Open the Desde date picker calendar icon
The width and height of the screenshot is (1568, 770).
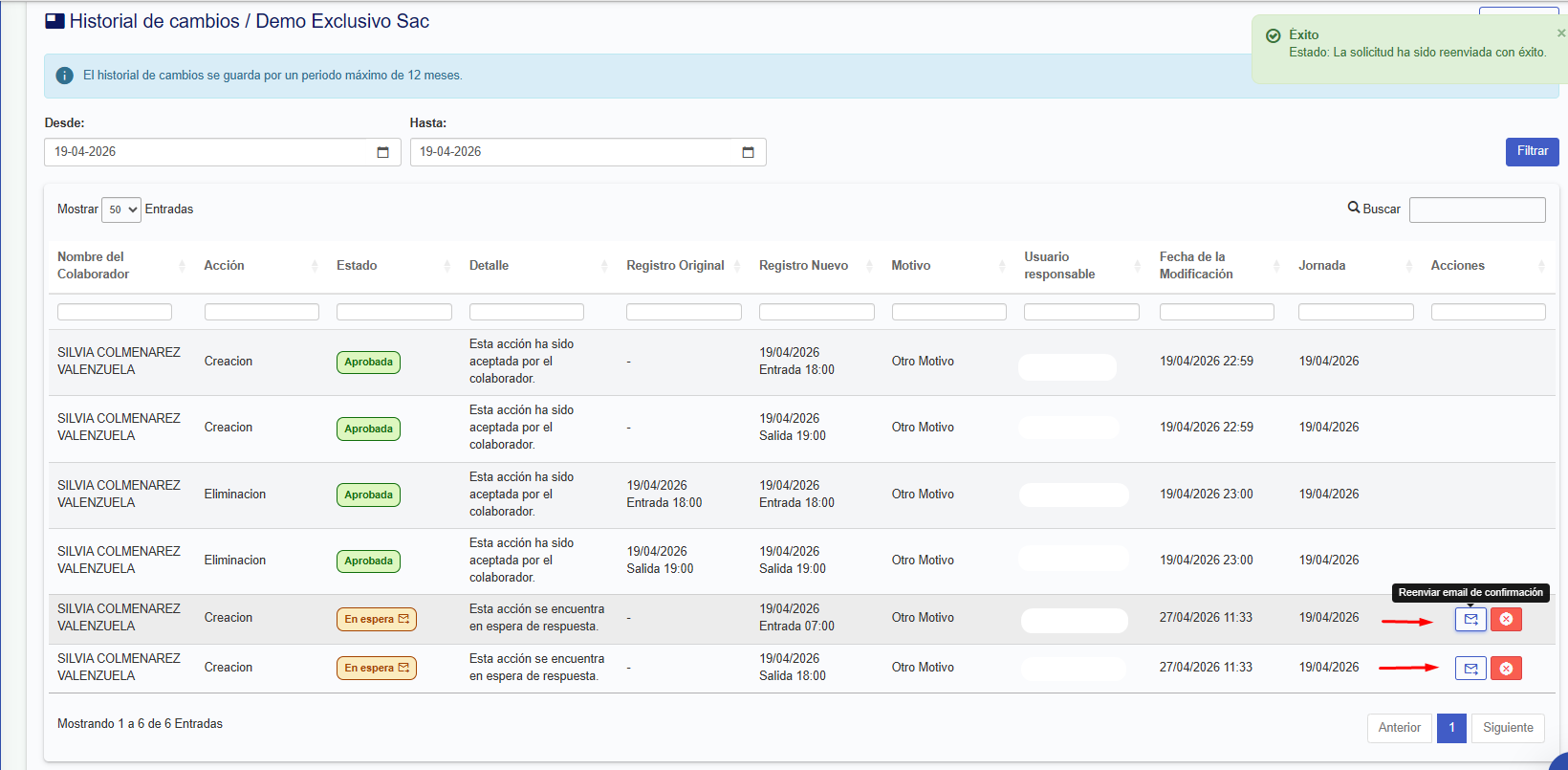pyautogui.click(x=382, y=152)
